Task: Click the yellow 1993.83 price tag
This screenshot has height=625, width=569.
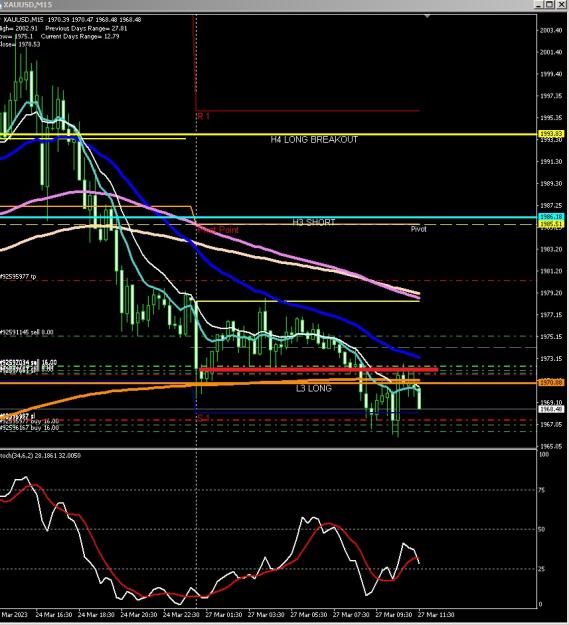Action: 550,134
